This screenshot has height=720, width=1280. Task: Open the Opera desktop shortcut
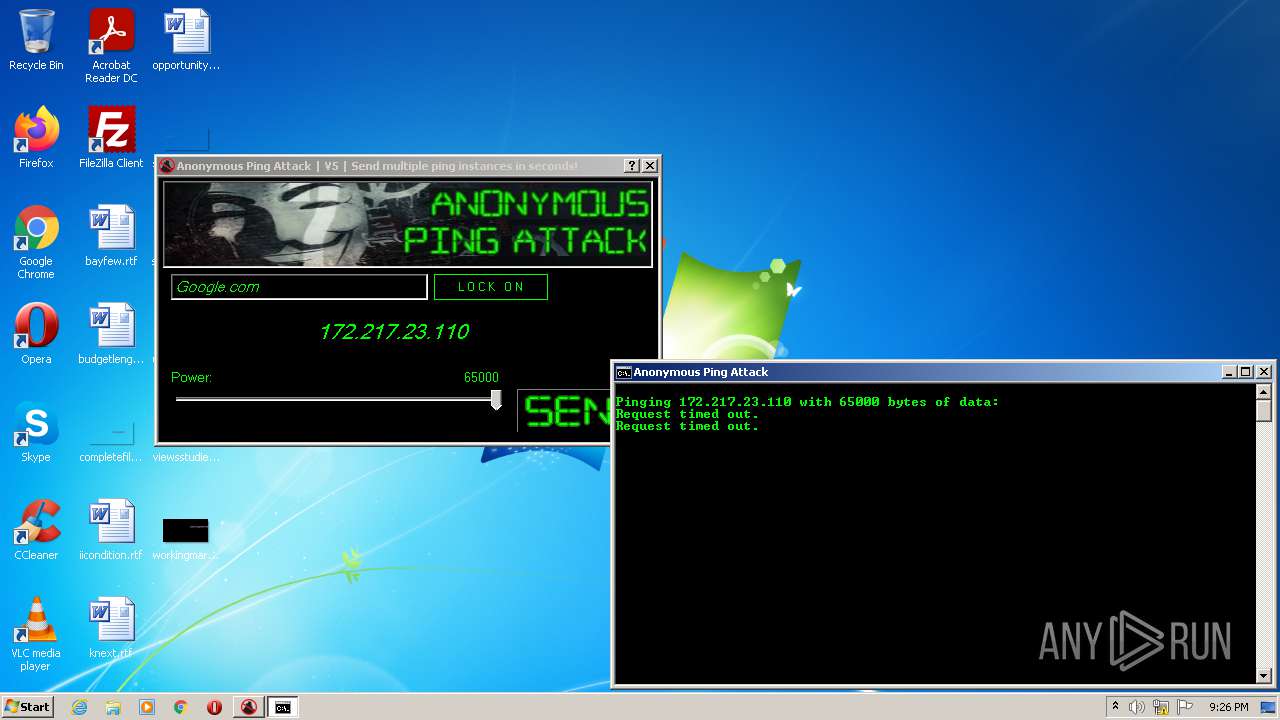(x=36, y=334)
